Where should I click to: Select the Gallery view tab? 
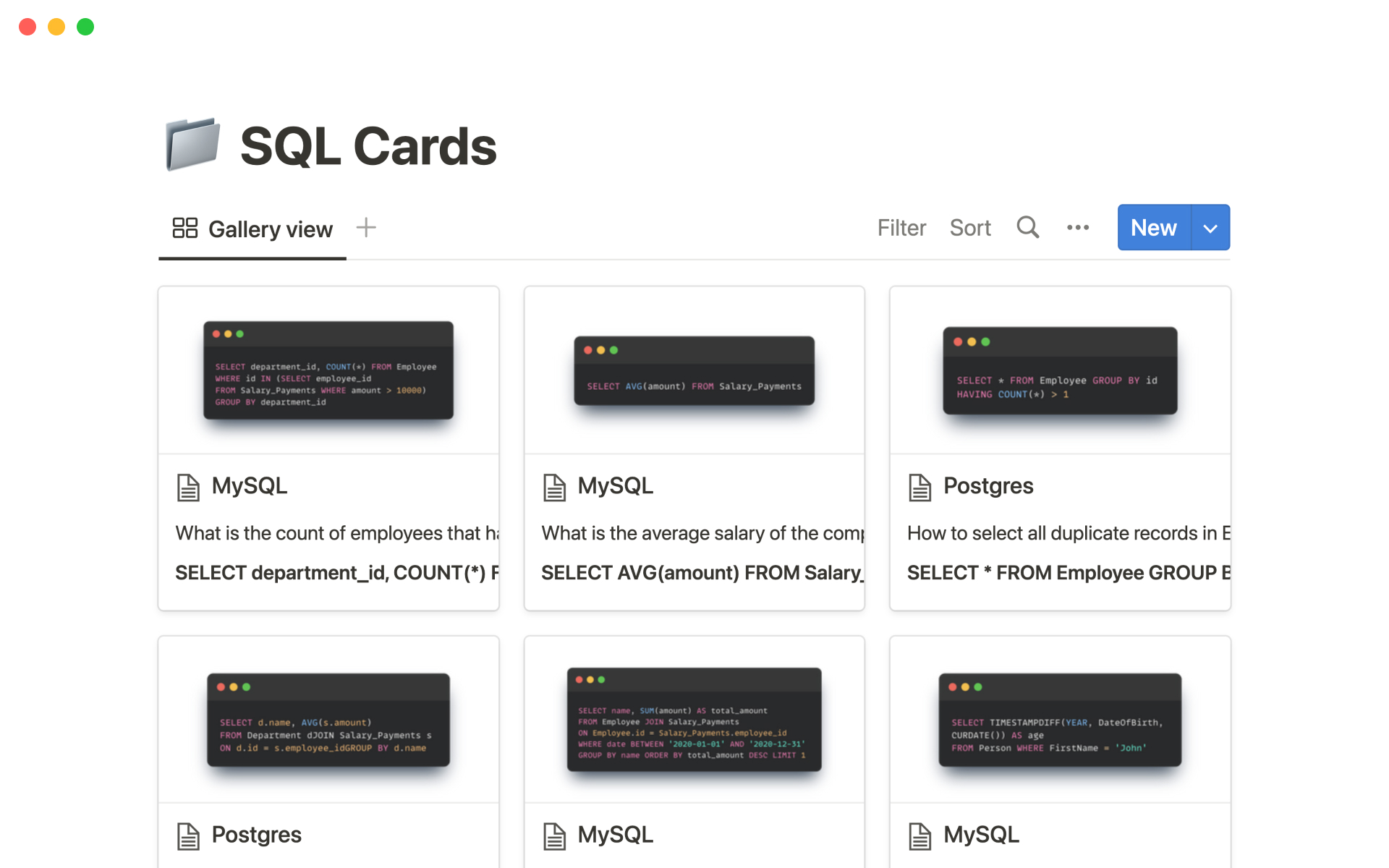tap(270, 229)
